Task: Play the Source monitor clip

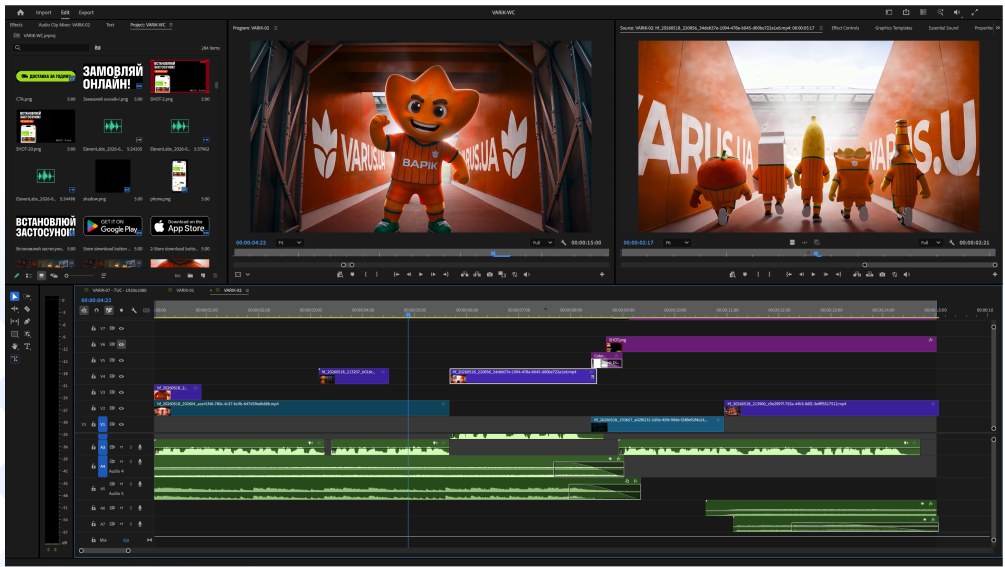Action: (x=813, y=274)
